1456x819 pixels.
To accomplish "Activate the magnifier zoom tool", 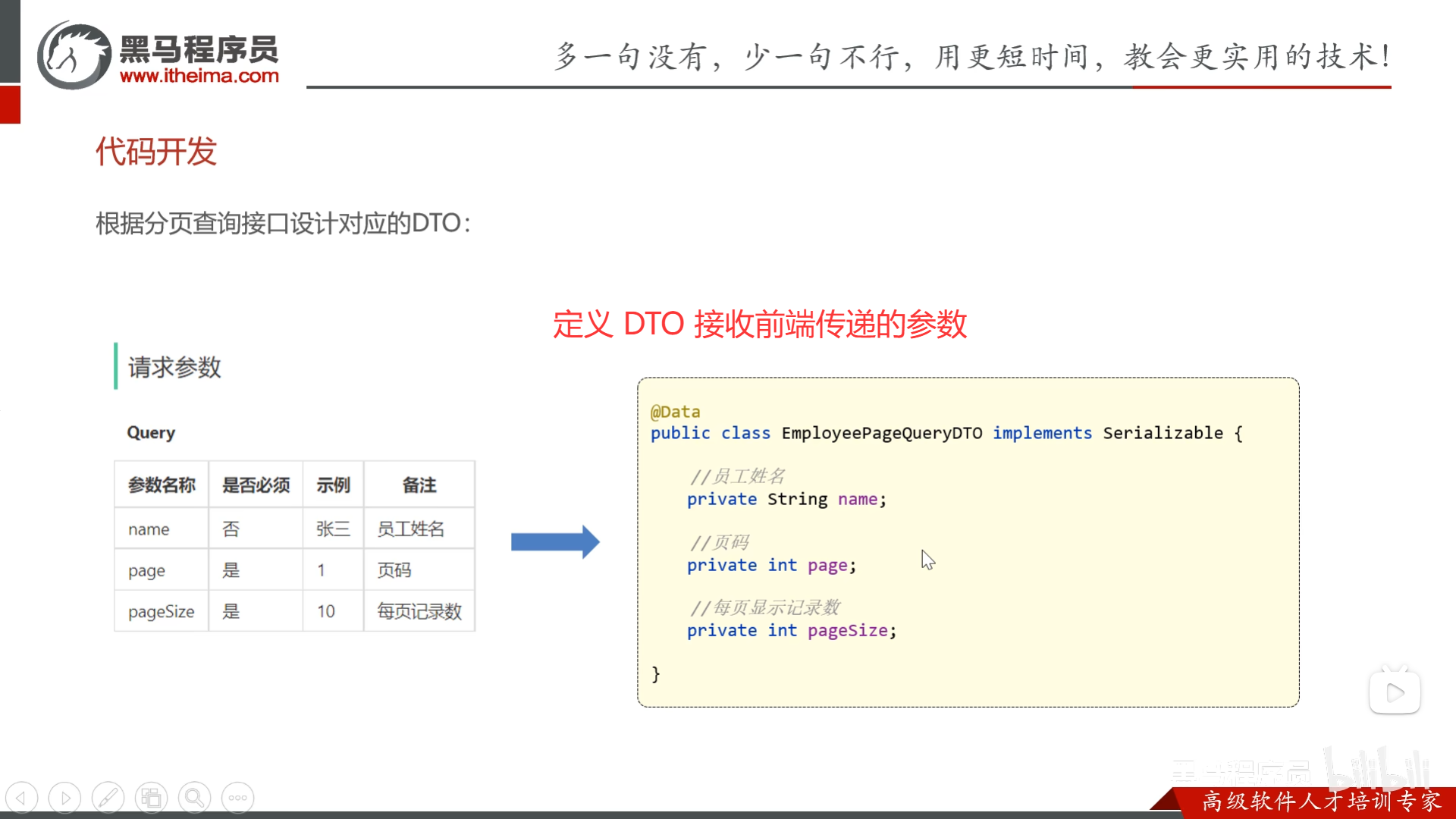I will (195, 797).
